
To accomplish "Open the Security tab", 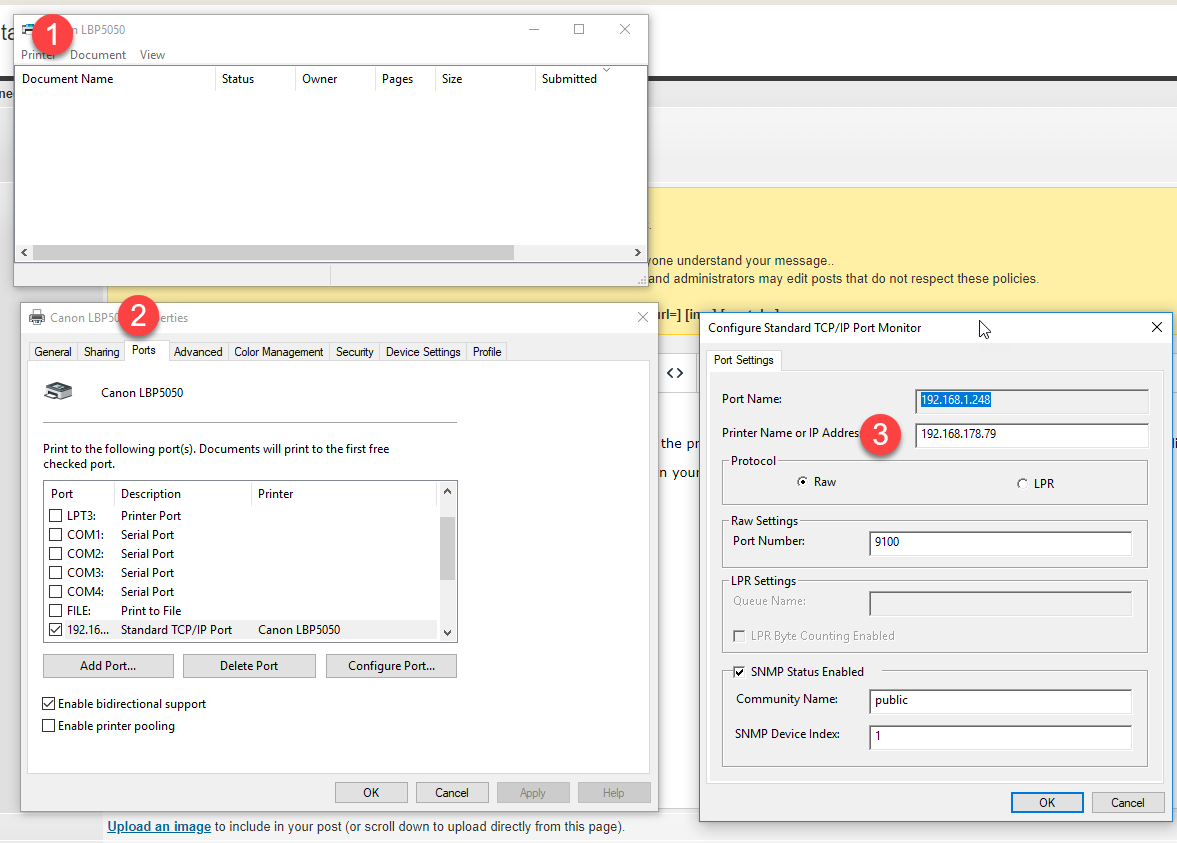I will 354,352.
